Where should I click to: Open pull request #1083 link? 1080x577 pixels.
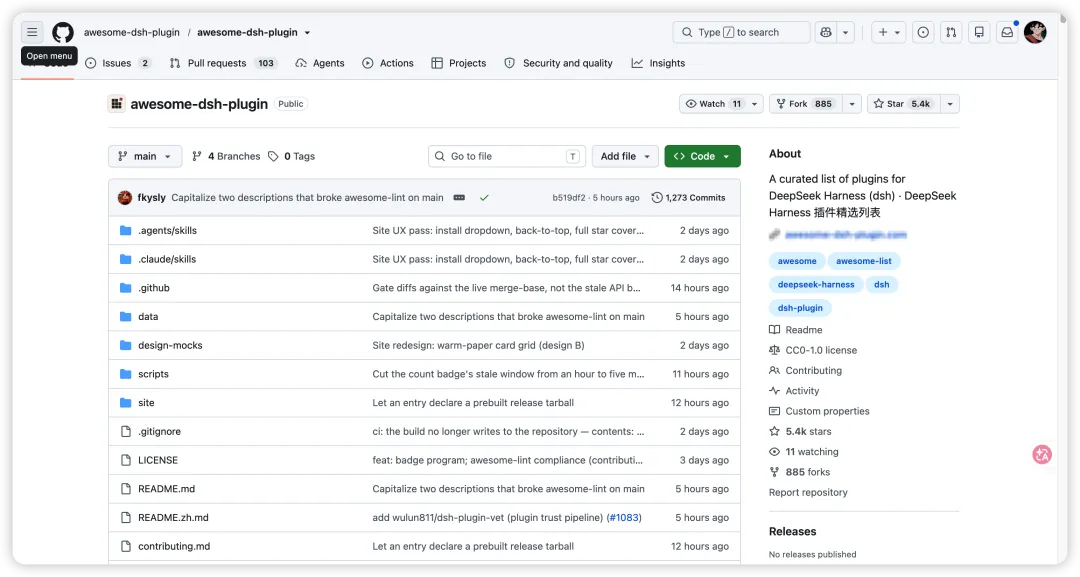[x=623, y=518]
